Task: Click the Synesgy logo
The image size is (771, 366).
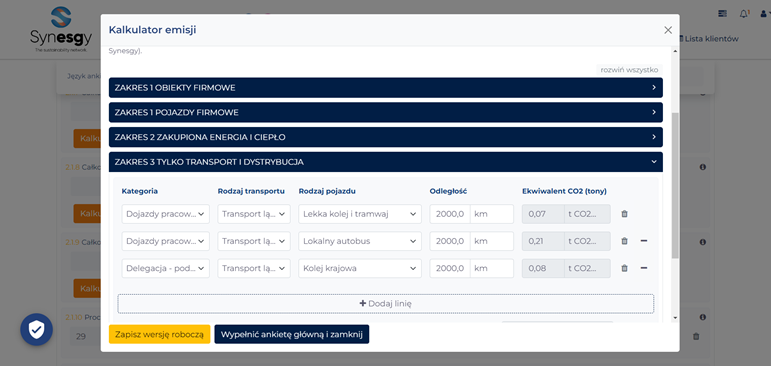Action: pyautogui.click(x=60, y=30)
